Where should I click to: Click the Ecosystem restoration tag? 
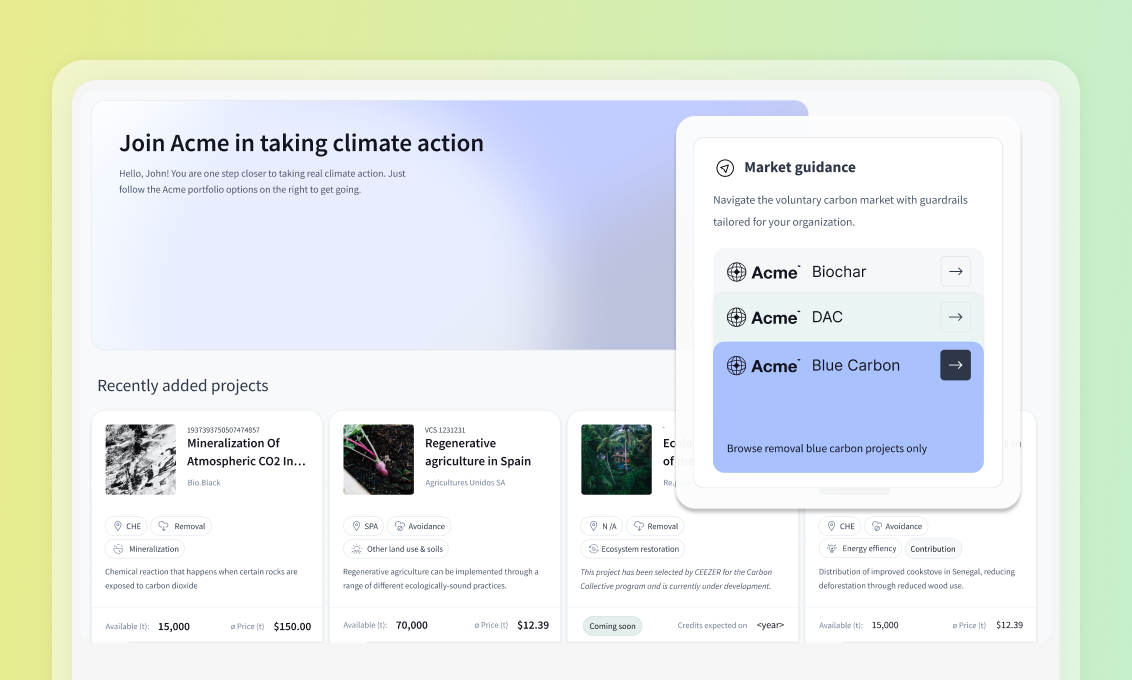coord(632,549)
